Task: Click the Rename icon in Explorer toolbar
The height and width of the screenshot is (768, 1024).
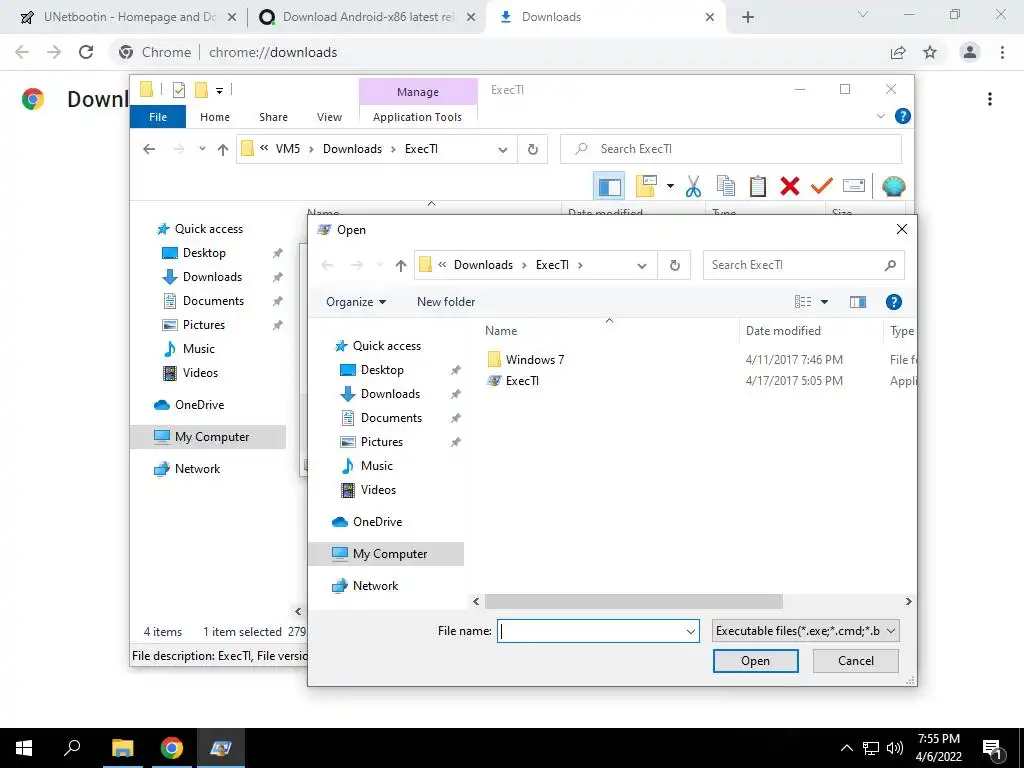Action: tap(854, 186)
